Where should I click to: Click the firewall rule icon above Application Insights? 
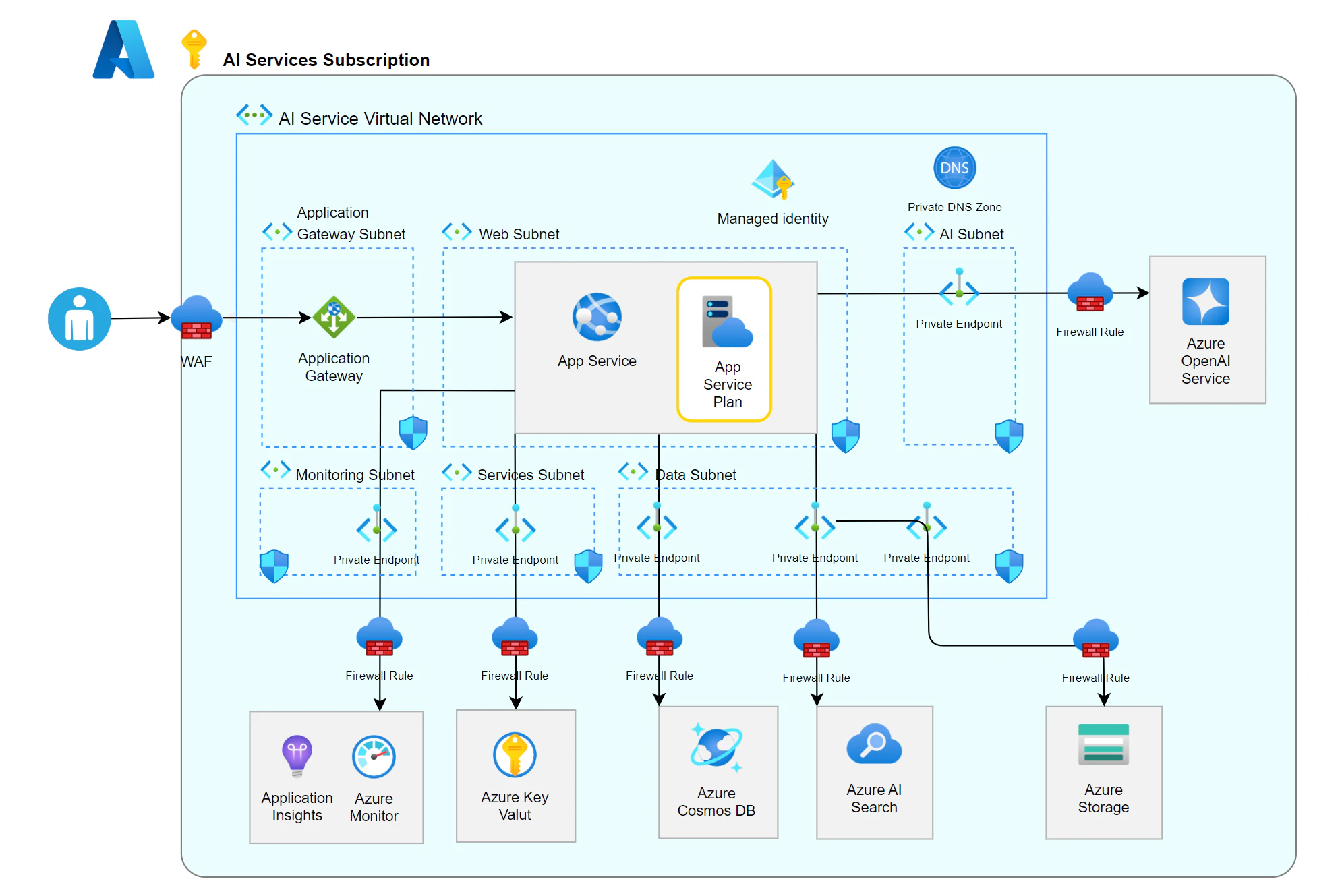tap(379, 637)
